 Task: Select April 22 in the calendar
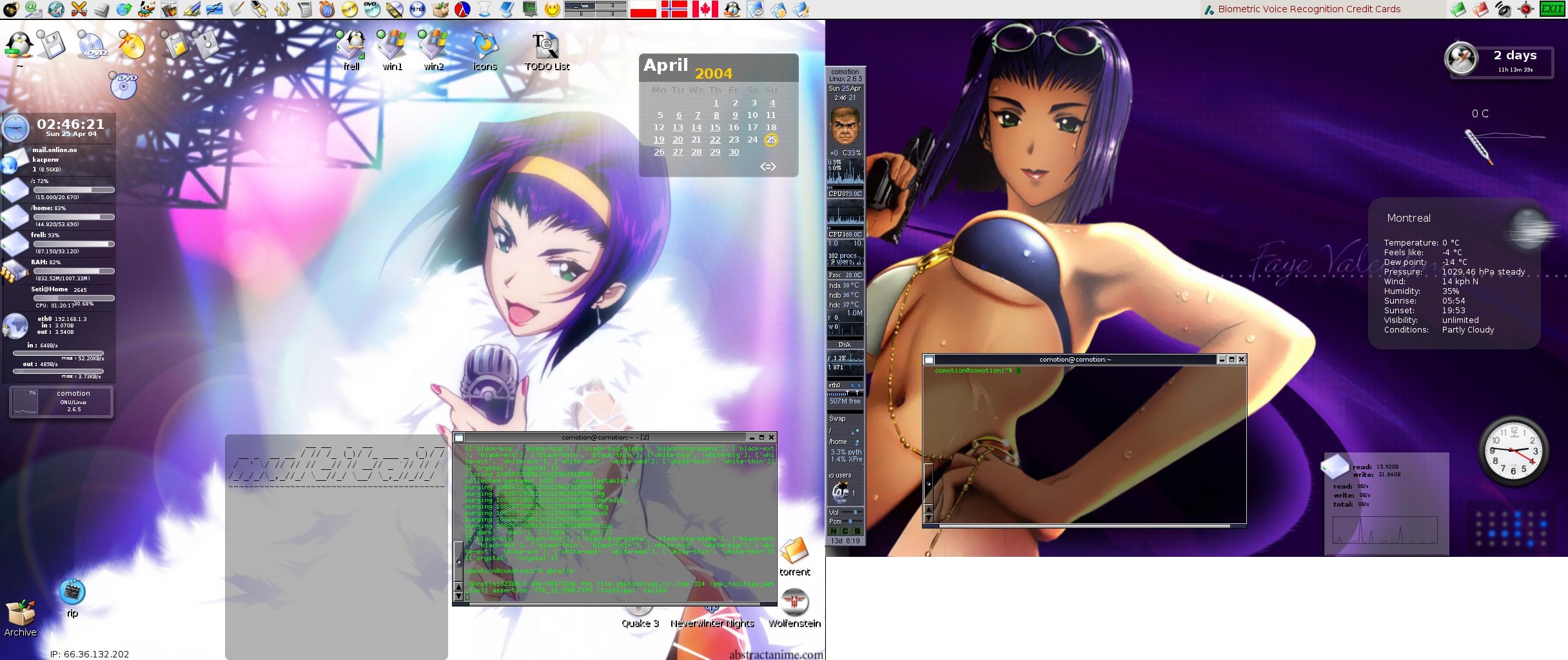(x=715, y=140)
